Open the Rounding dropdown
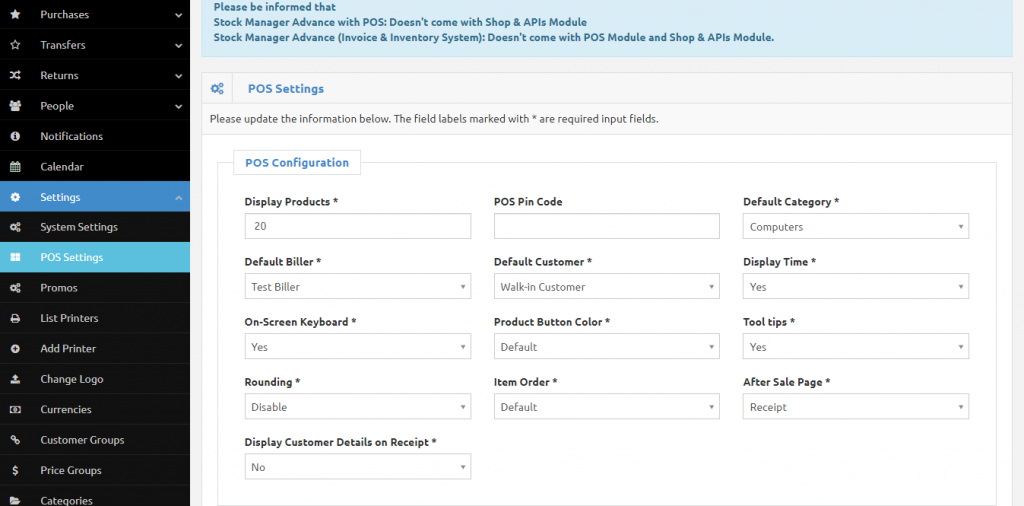Image resolution: width=1024 pixels, height=506 pixels. pyautogui.click(x=357, y=407)
